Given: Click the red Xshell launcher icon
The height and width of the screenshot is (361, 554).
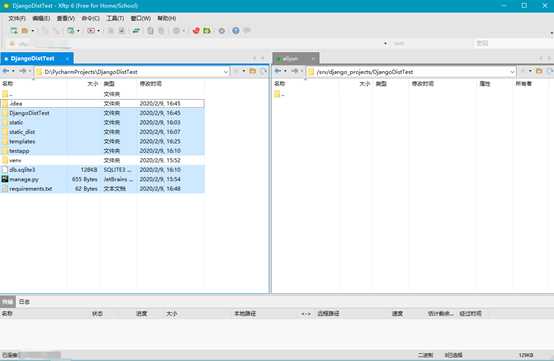Looking at the screenshot, I should point(196,31).
